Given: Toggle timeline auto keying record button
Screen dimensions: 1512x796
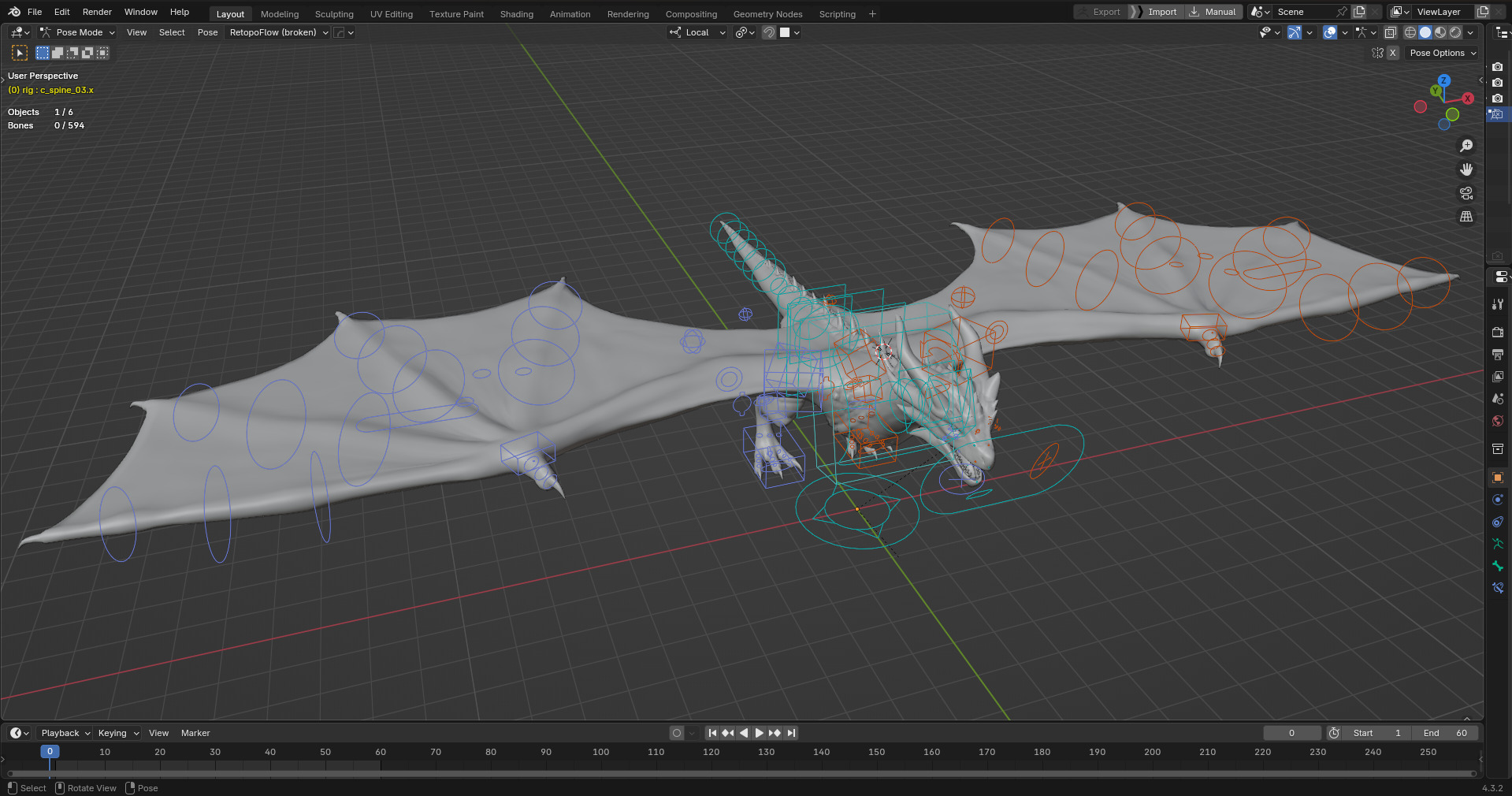Looking at the screenshot, I should click(677, 733).
